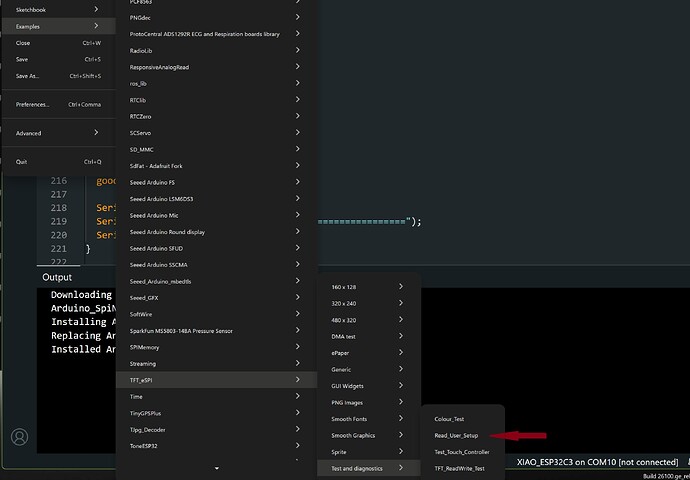Open the Time library examples
This screenshot has width=690, height=480.
click(x=217, y=396)
